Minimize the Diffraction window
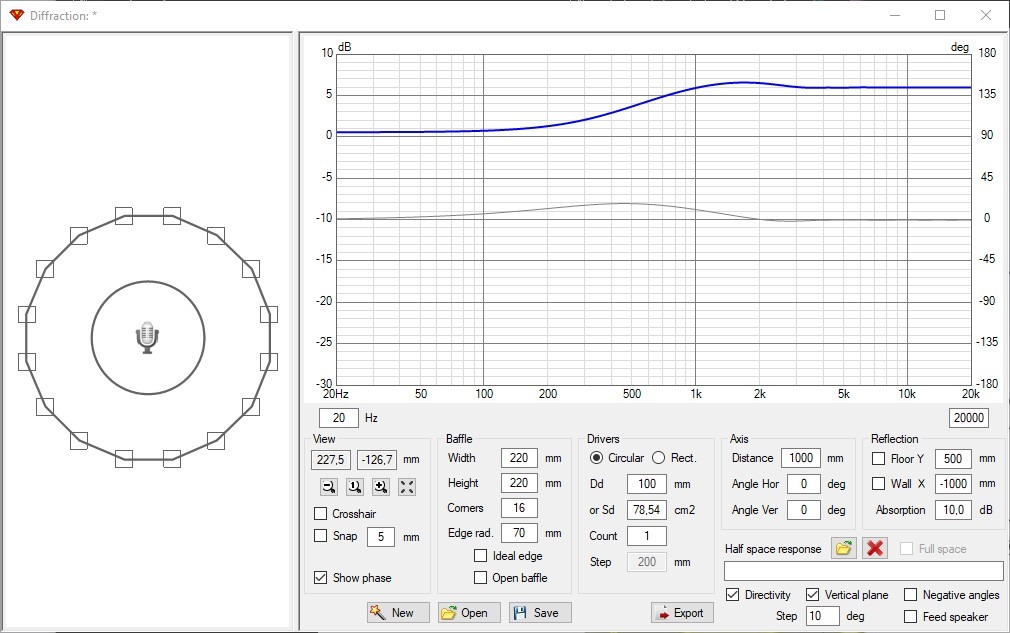Image resolution: width=1010 pixels, height=633 pixels. pyautogui.click(x=895, y=15)
